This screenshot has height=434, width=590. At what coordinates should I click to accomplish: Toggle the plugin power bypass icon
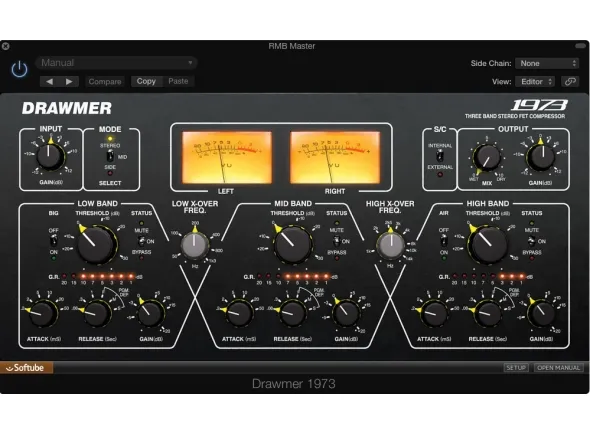coord(19,69)
